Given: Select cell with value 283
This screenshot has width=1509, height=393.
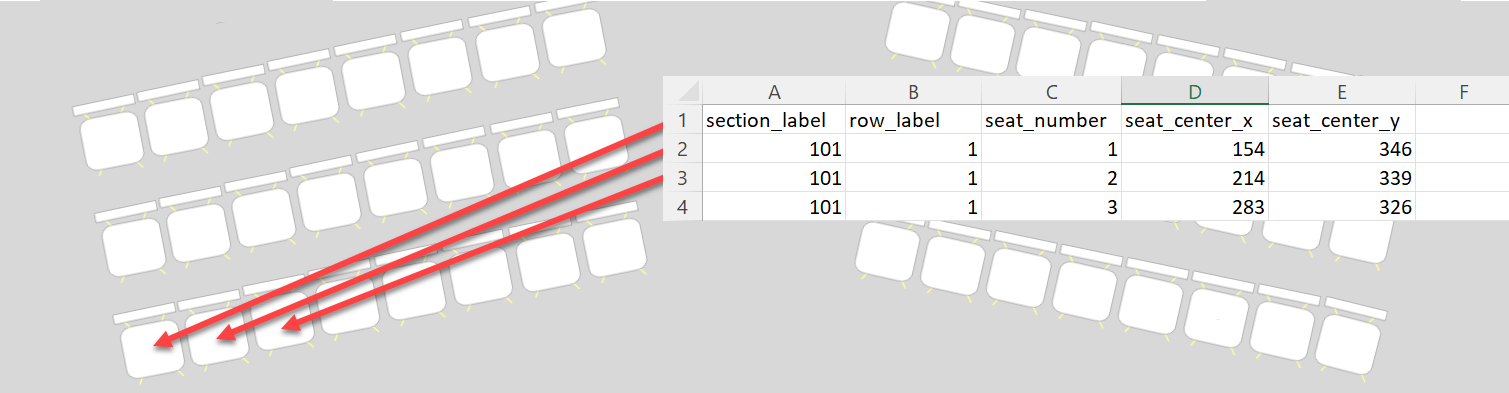Looking at the screenshot, I should 1195,207.
